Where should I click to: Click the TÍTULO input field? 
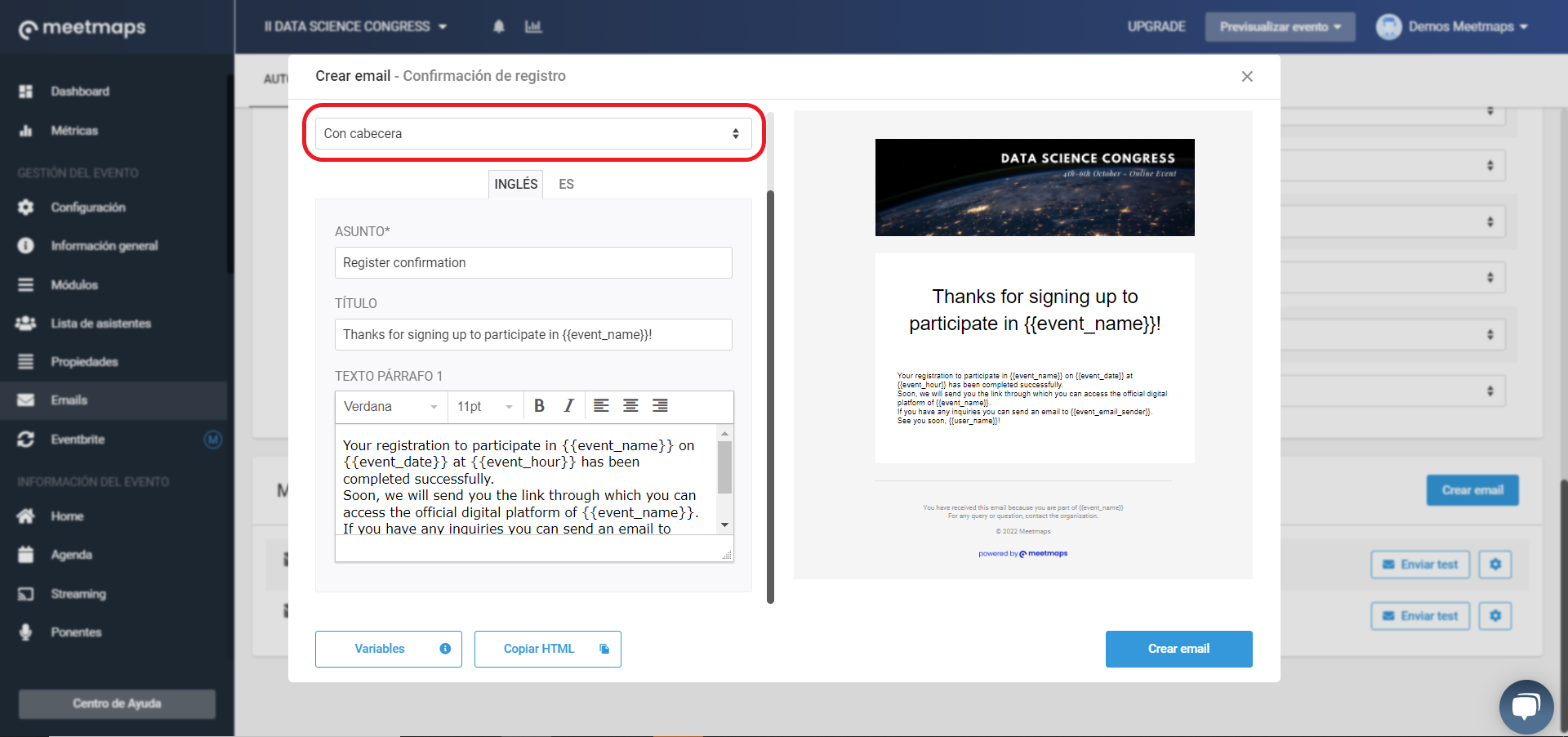[533, 335]
